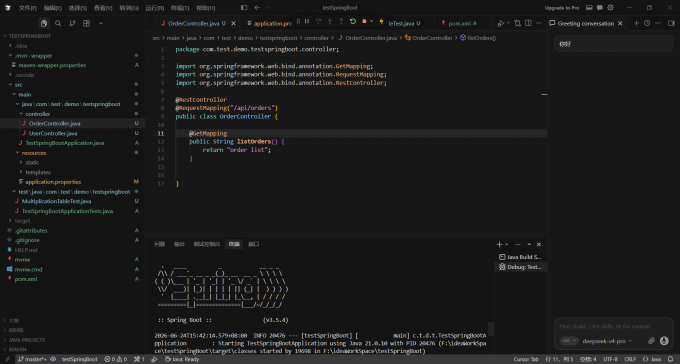Open the Search view icon
Image resolution: width=680 pixels, height=364 pixels.
(x=58, y=23)
